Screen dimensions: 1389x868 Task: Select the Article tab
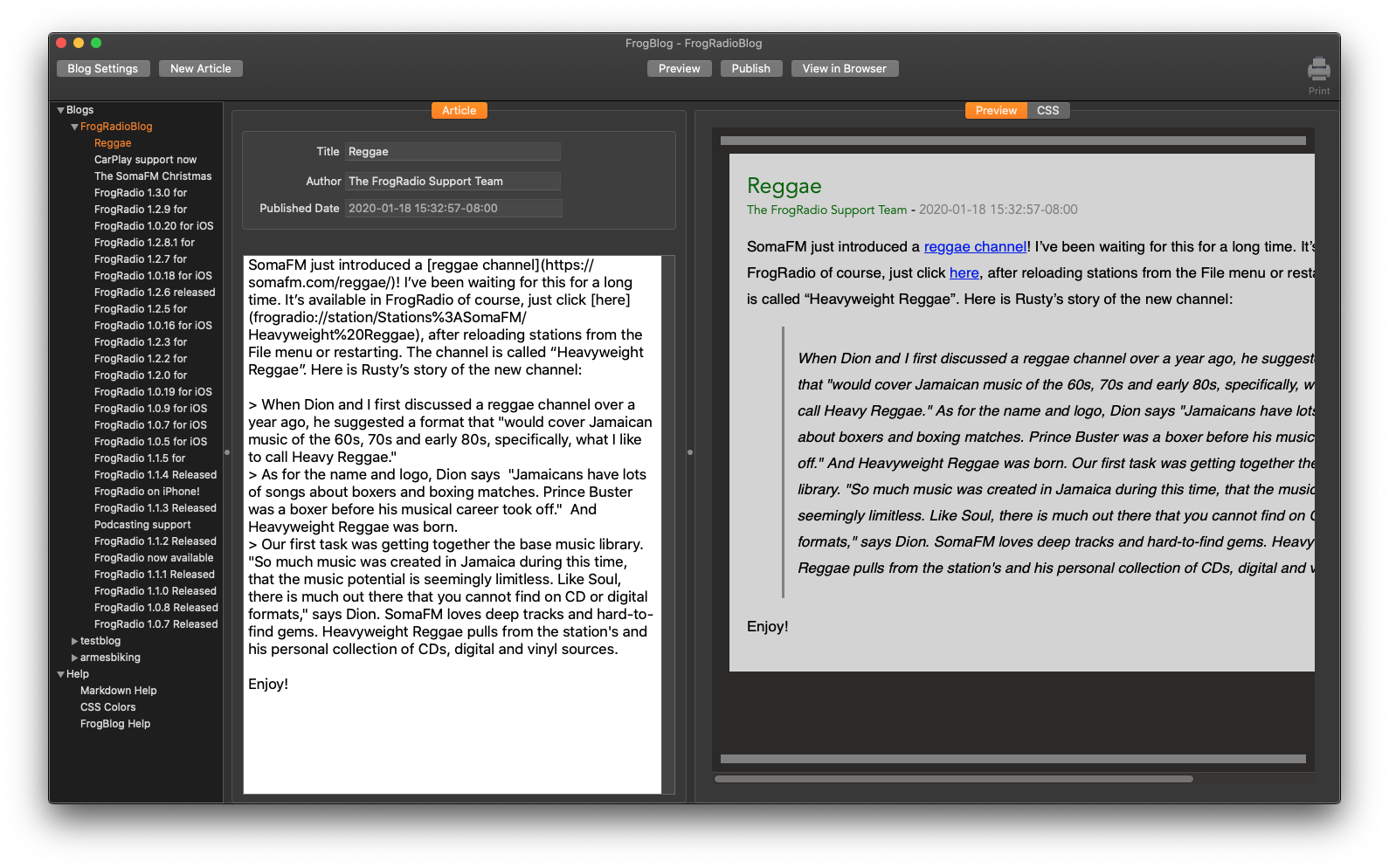pyautogui.click(x=459, y=111)
